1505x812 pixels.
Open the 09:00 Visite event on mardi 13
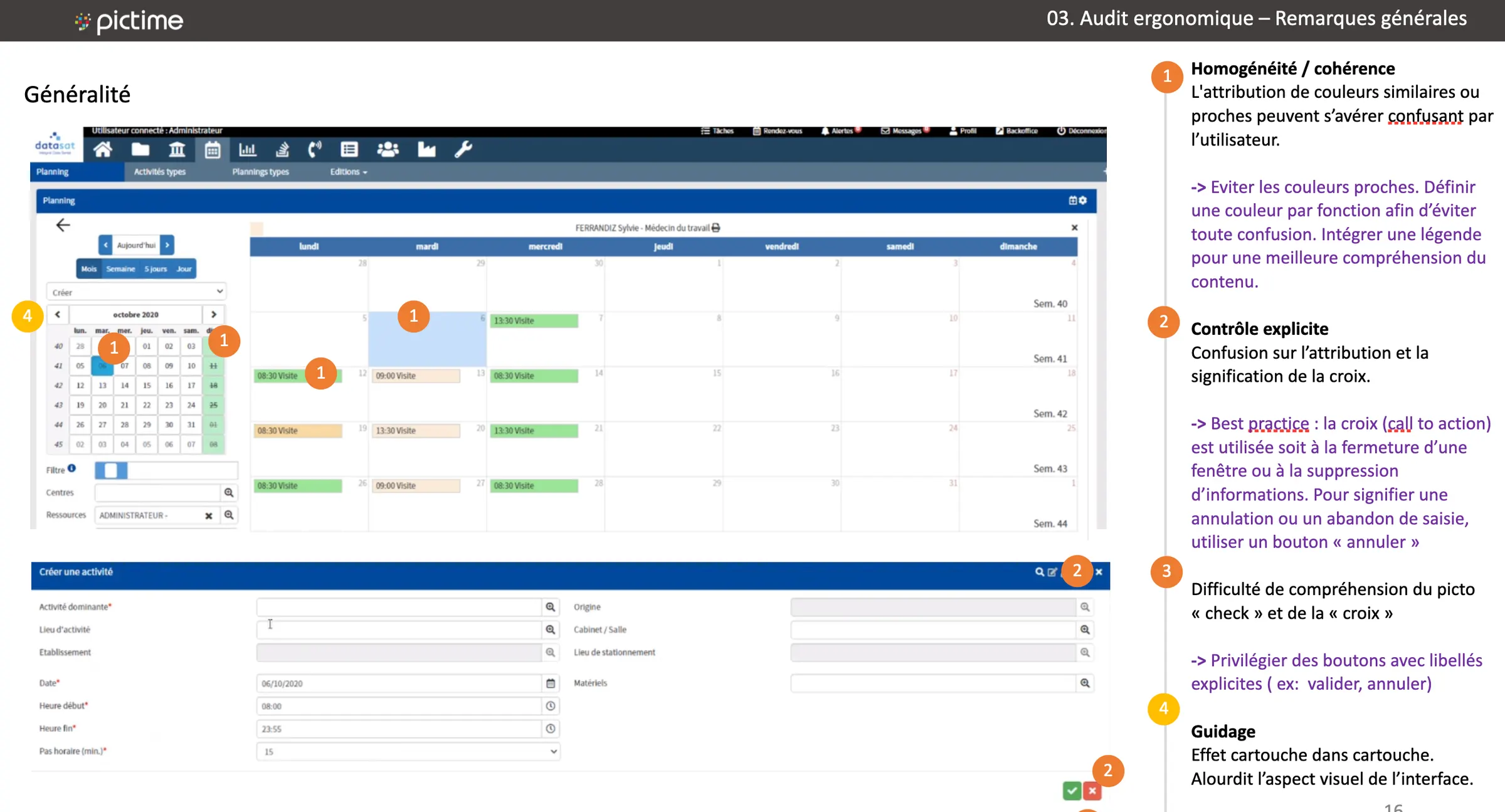(x=416, y=376)
